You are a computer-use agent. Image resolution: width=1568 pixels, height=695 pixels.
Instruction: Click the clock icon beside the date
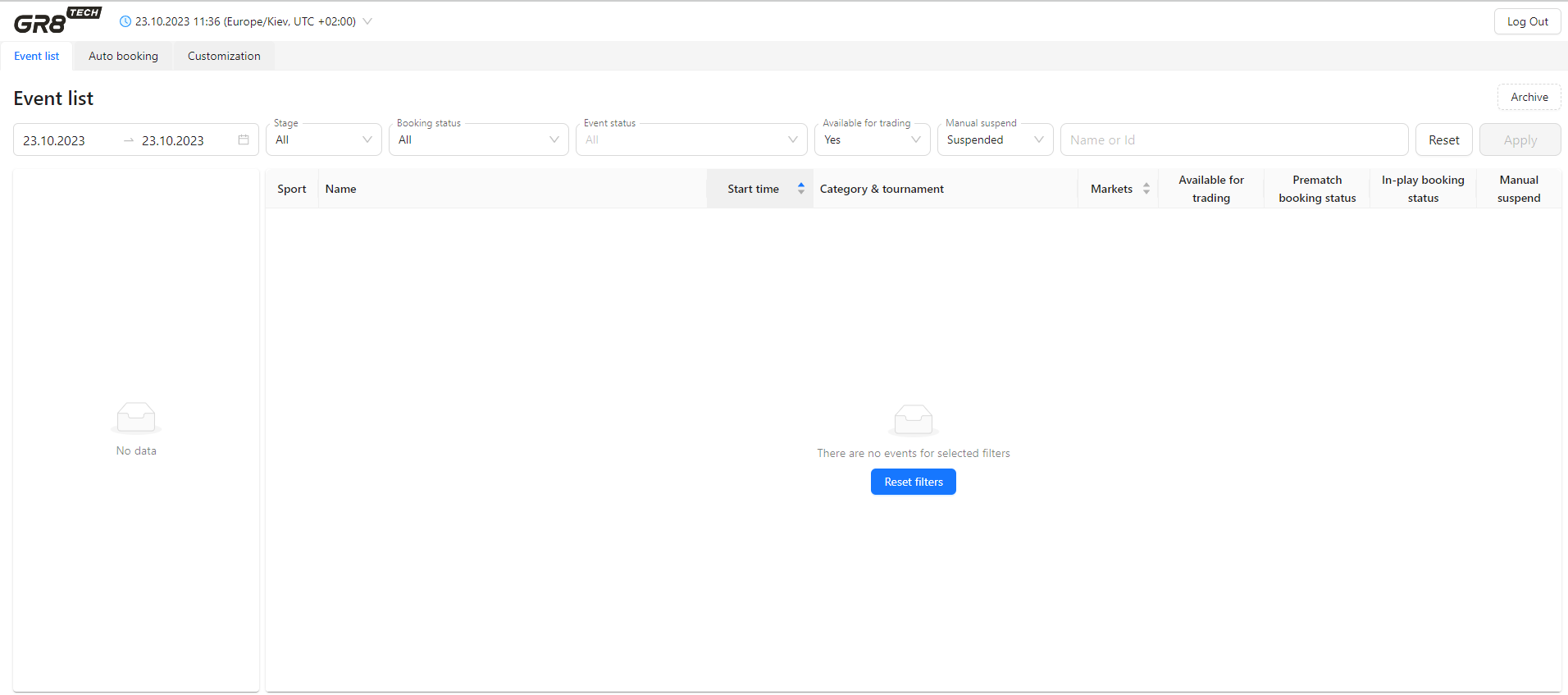pos(125,22)
